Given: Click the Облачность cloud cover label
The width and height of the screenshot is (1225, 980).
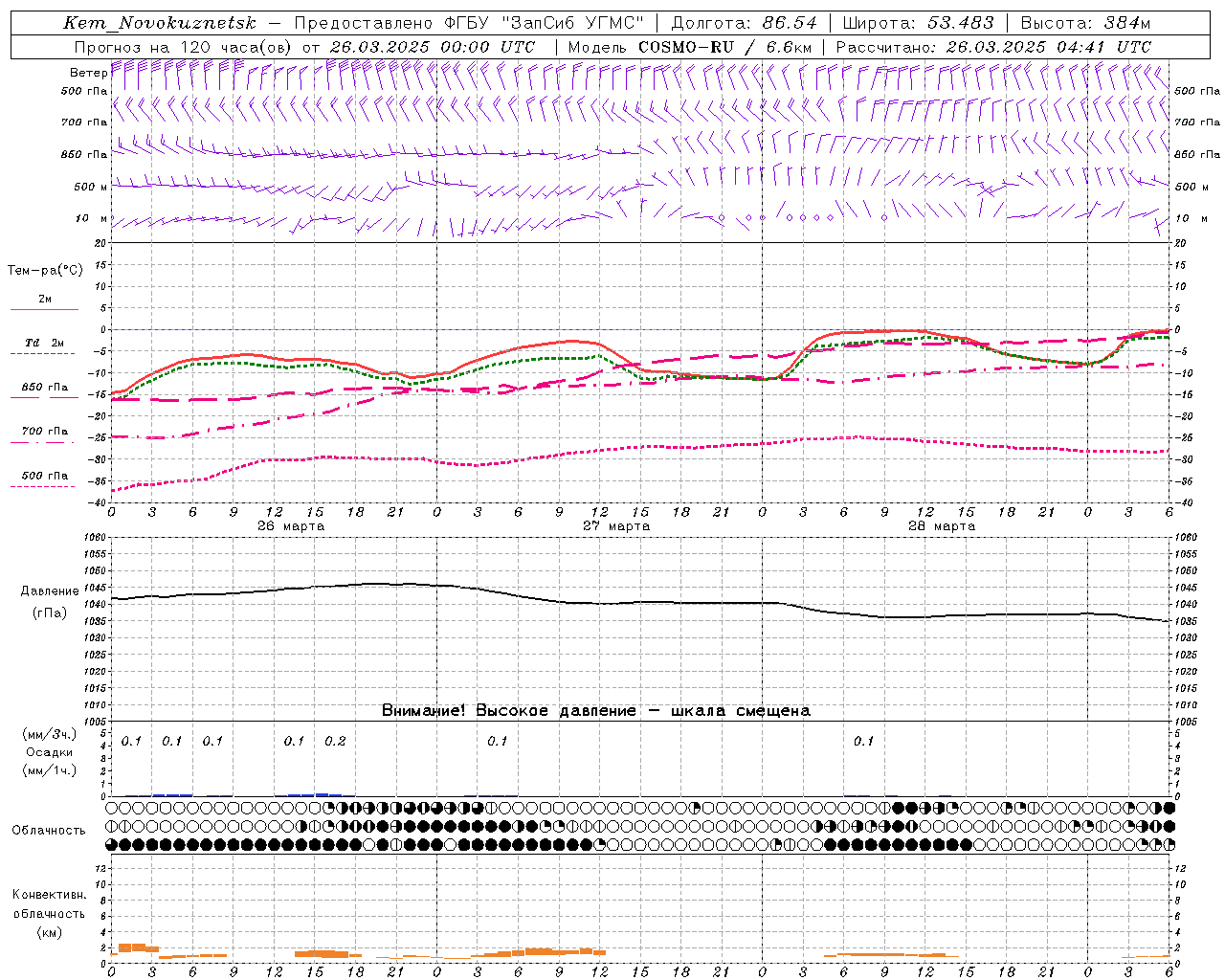Looking at the screenshot, I should 49,831.
